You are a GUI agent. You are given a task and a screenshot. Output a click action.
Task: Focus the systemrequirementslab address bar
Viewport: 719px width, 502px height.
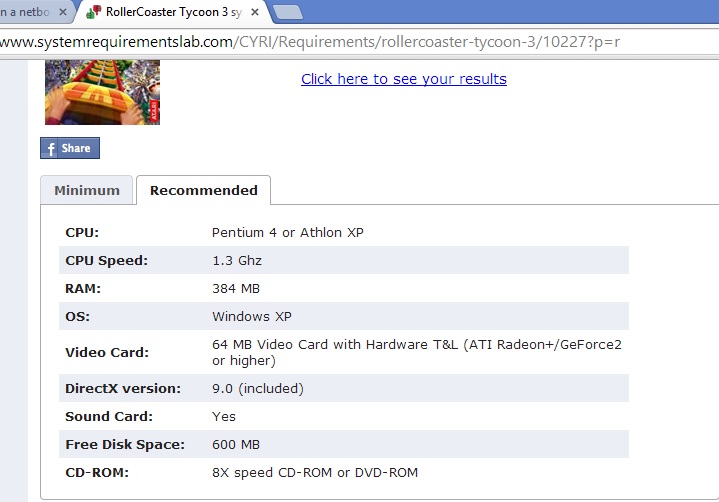360,42
